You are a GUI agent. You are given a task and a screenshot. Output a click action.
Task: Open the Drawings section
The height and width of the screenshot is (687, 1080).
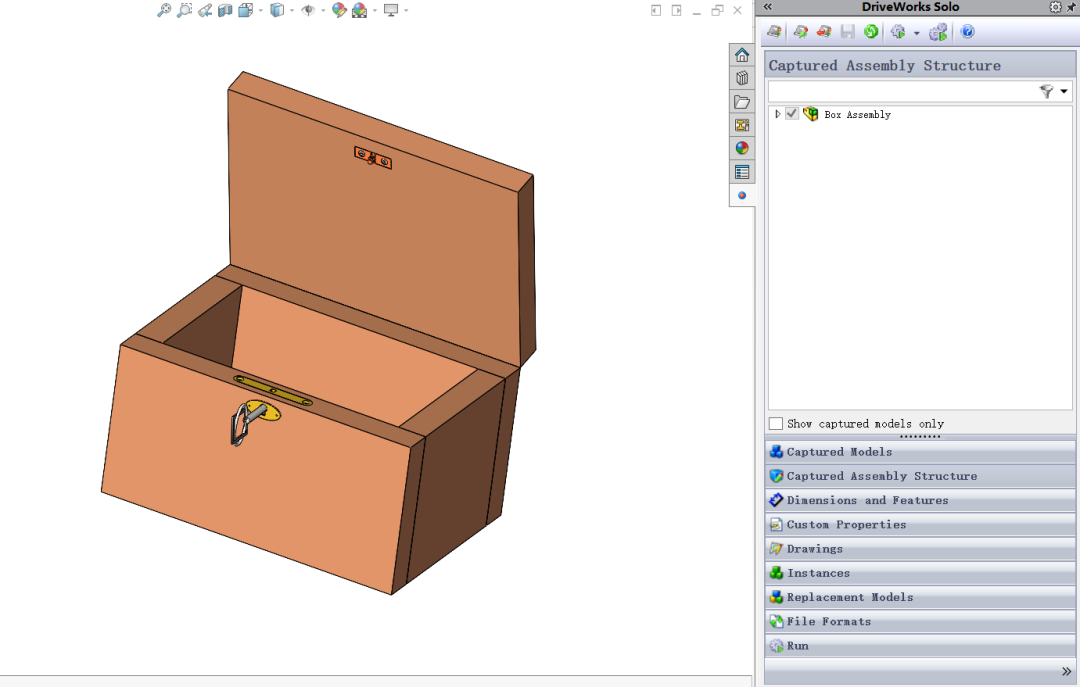click(x=920, y=548)
